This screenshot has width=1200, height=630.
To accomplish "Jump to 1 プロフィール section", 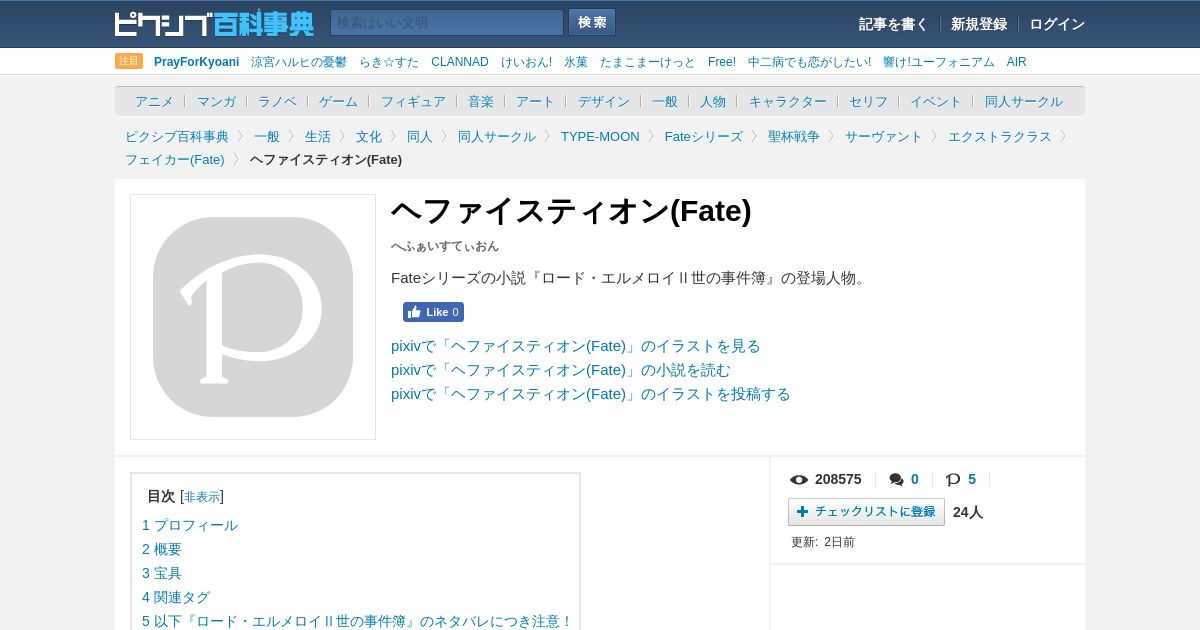I will [190, 525].
